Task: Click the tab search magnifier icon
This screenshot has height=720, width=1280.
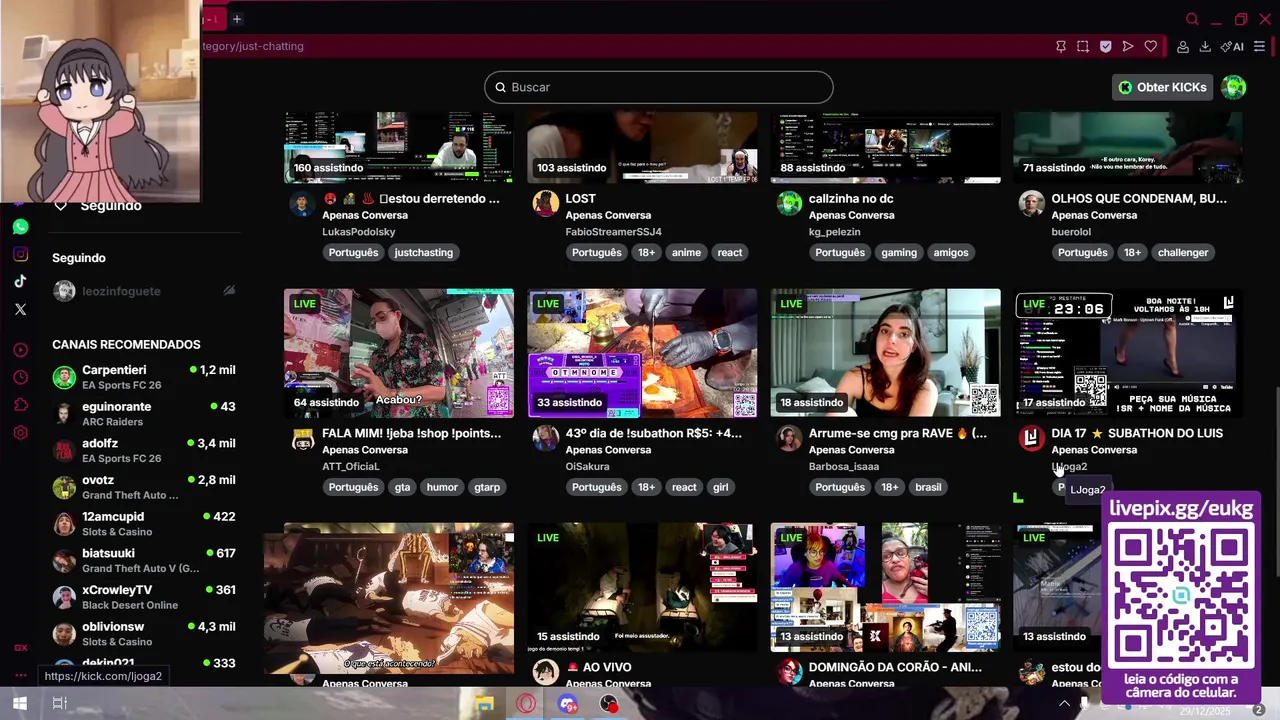Action: point(1192,19)
